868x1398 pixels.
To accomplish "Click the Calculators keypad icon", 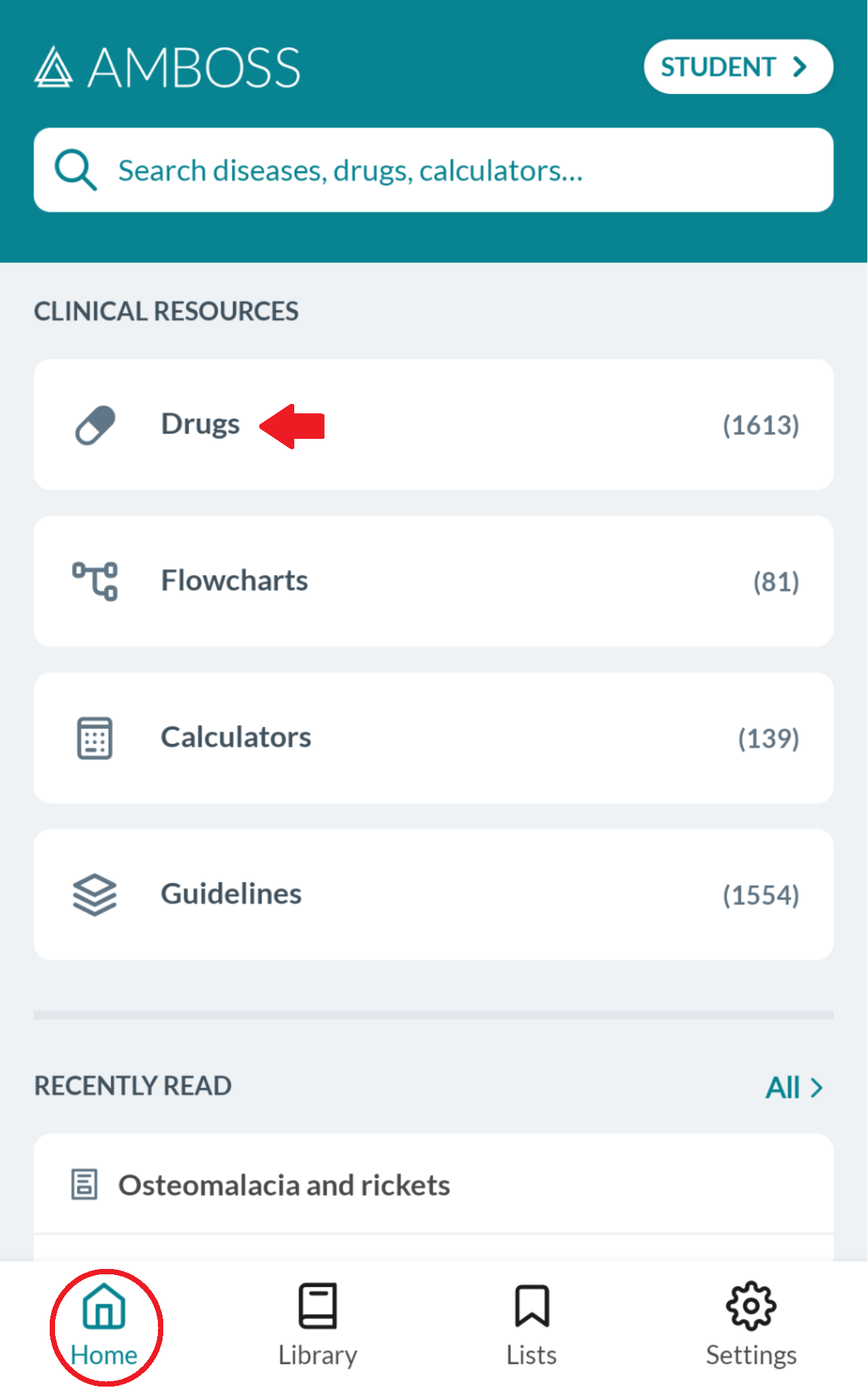I will tap(95, 738).
